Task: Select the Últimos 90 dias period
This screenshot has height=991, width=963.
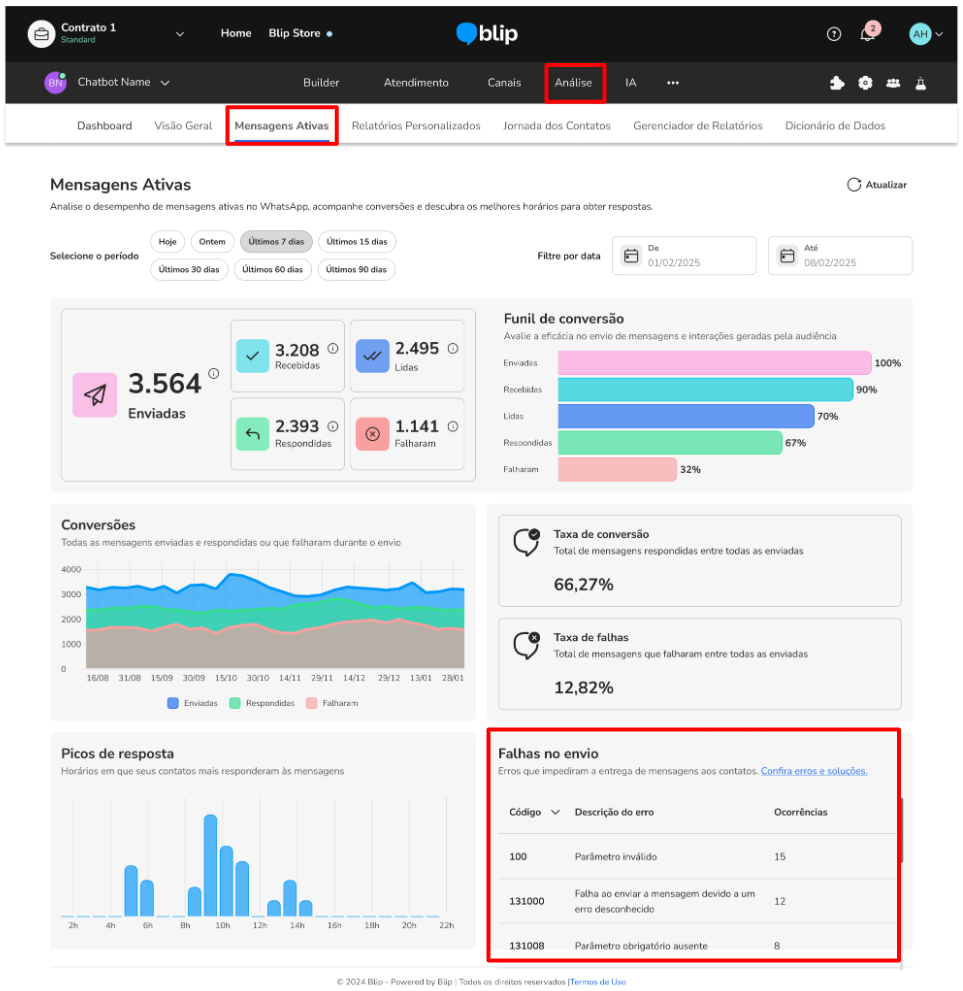Action: [x=356, y=269]
